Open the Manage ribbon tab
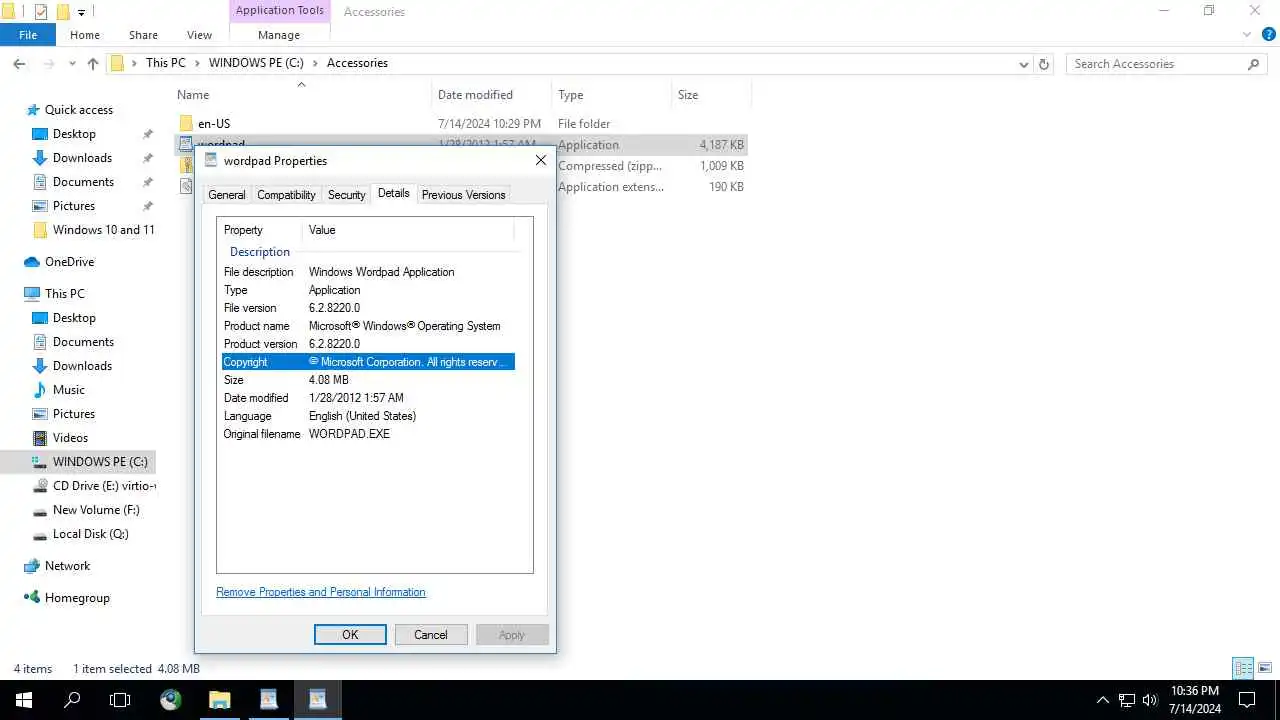The height and width of the screenshot is (720, 1280). (x=279, y=35)
